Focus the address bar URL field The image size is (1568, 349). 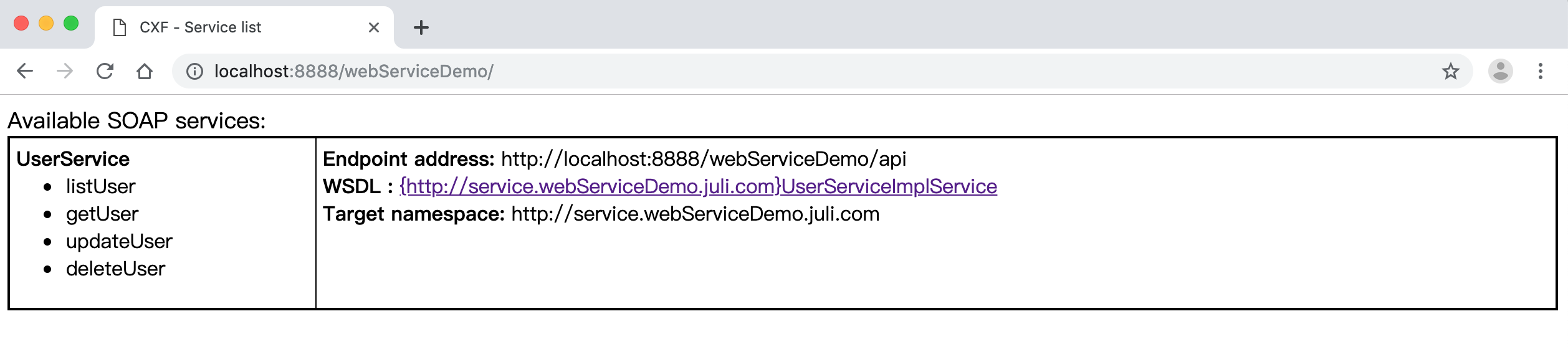point(748,71)
